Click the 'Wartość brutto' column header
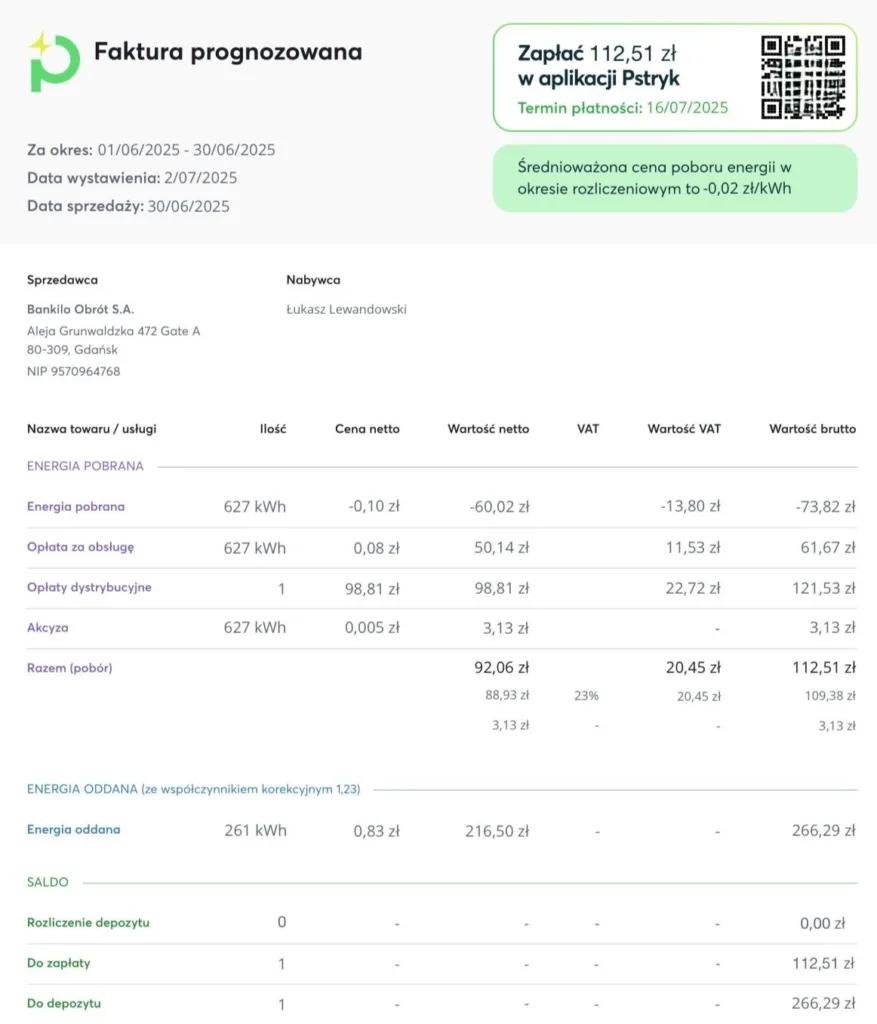Viewport: 877px width, 1024px height. tap(812, 429)
